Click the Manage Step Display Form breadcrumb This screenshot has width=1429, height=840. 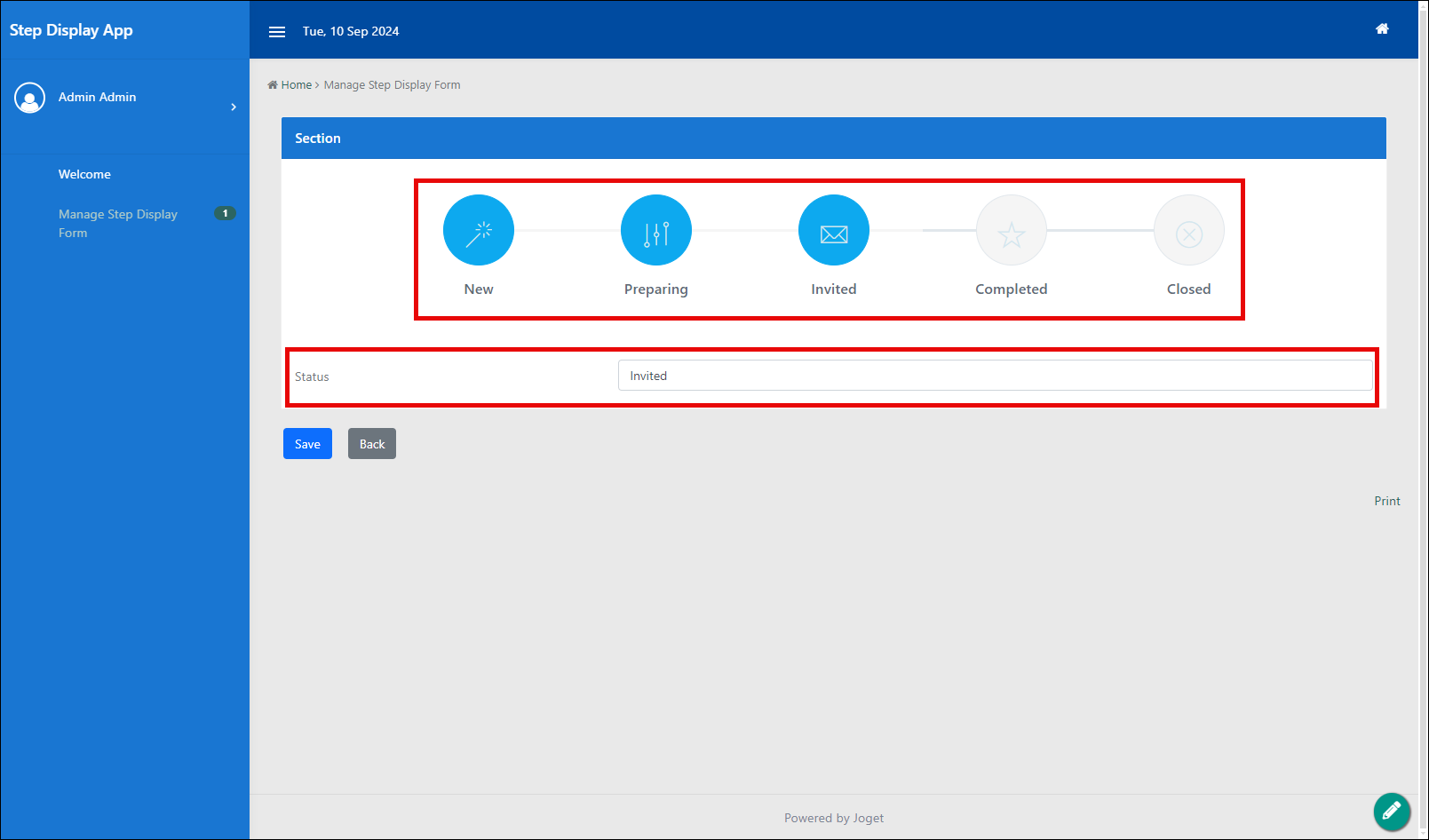click(392, 85)
